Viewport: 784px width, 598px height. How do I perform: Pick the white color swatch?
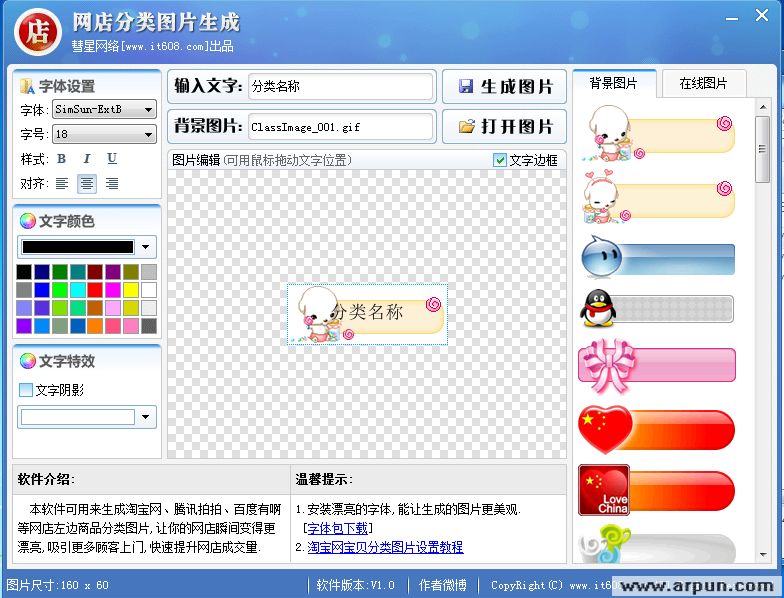[x=149, y=290]
